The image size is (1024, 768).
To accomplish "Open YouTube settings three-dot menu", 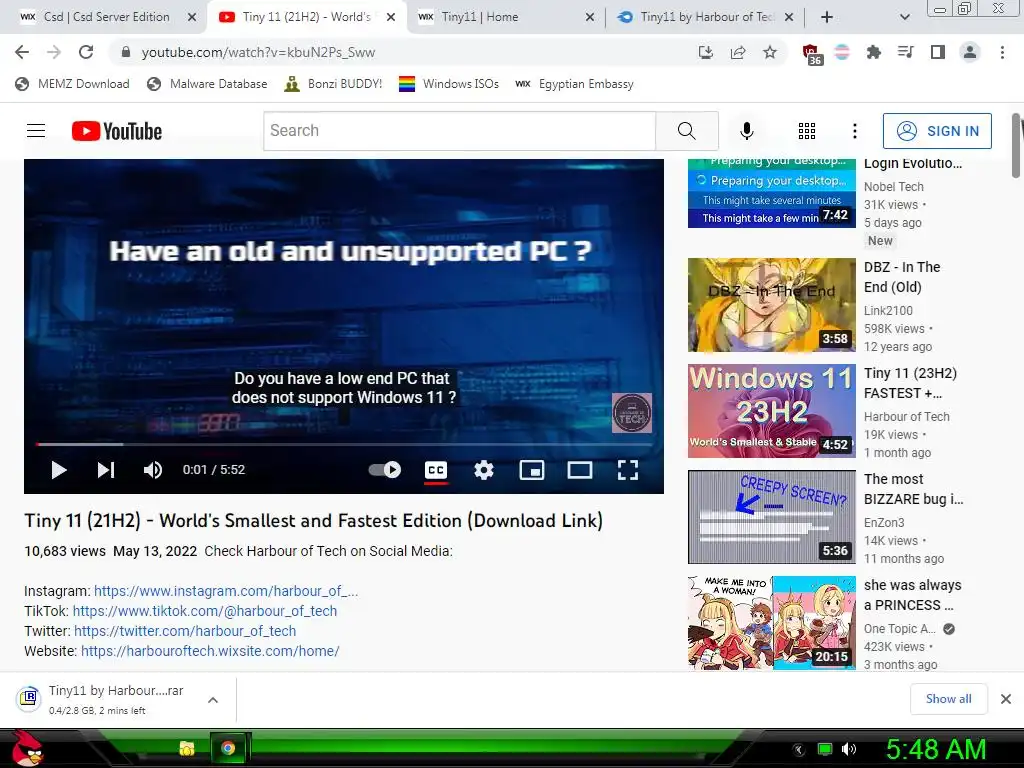I will point(854,131).
